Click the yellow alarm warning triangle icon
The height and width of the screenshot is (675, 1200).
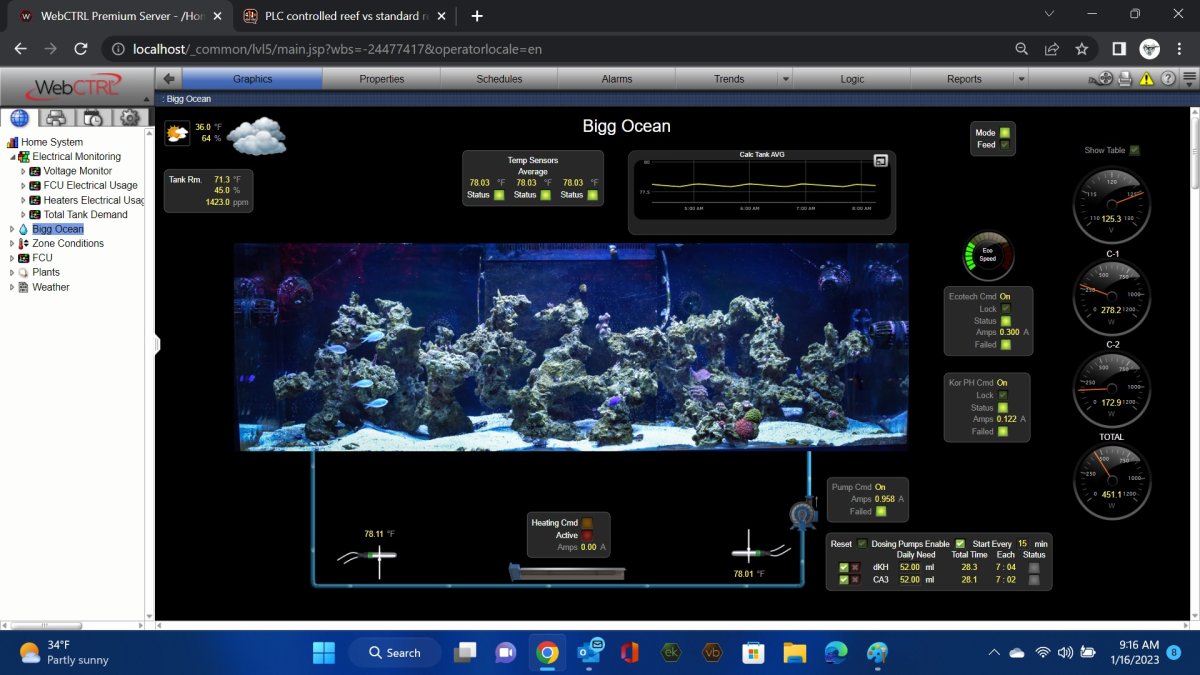pyautogui.click(x=1146, y=79)
